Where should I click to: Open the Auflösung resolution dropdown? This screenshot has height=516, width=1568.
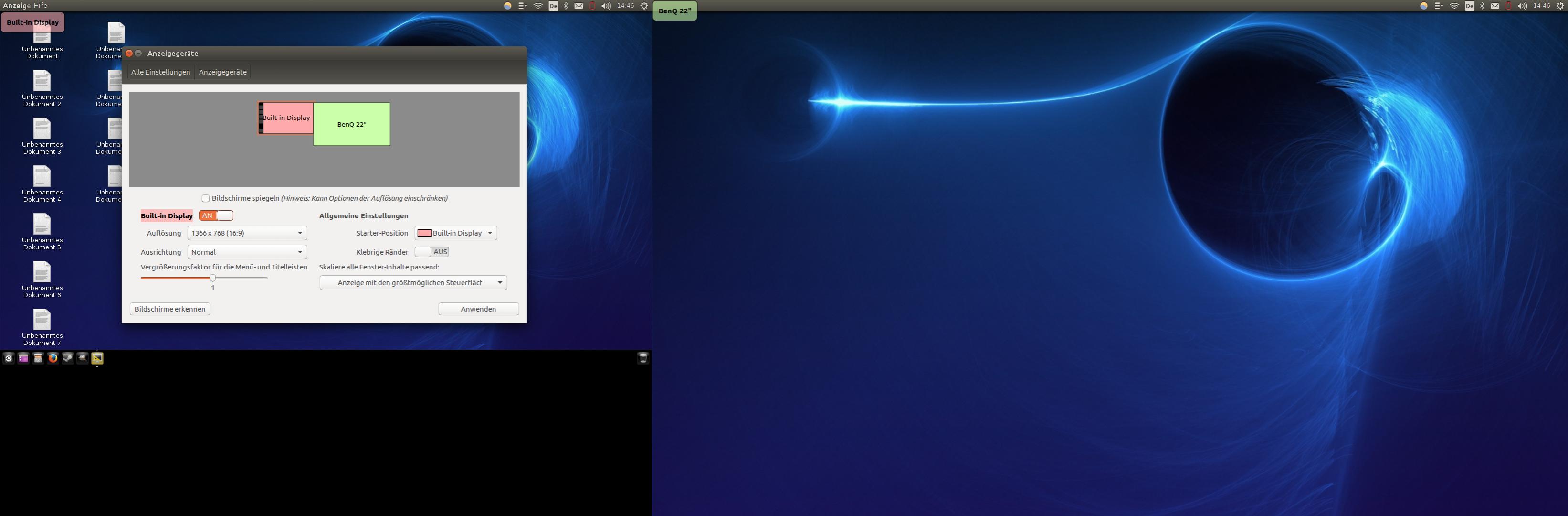point(246,233)
